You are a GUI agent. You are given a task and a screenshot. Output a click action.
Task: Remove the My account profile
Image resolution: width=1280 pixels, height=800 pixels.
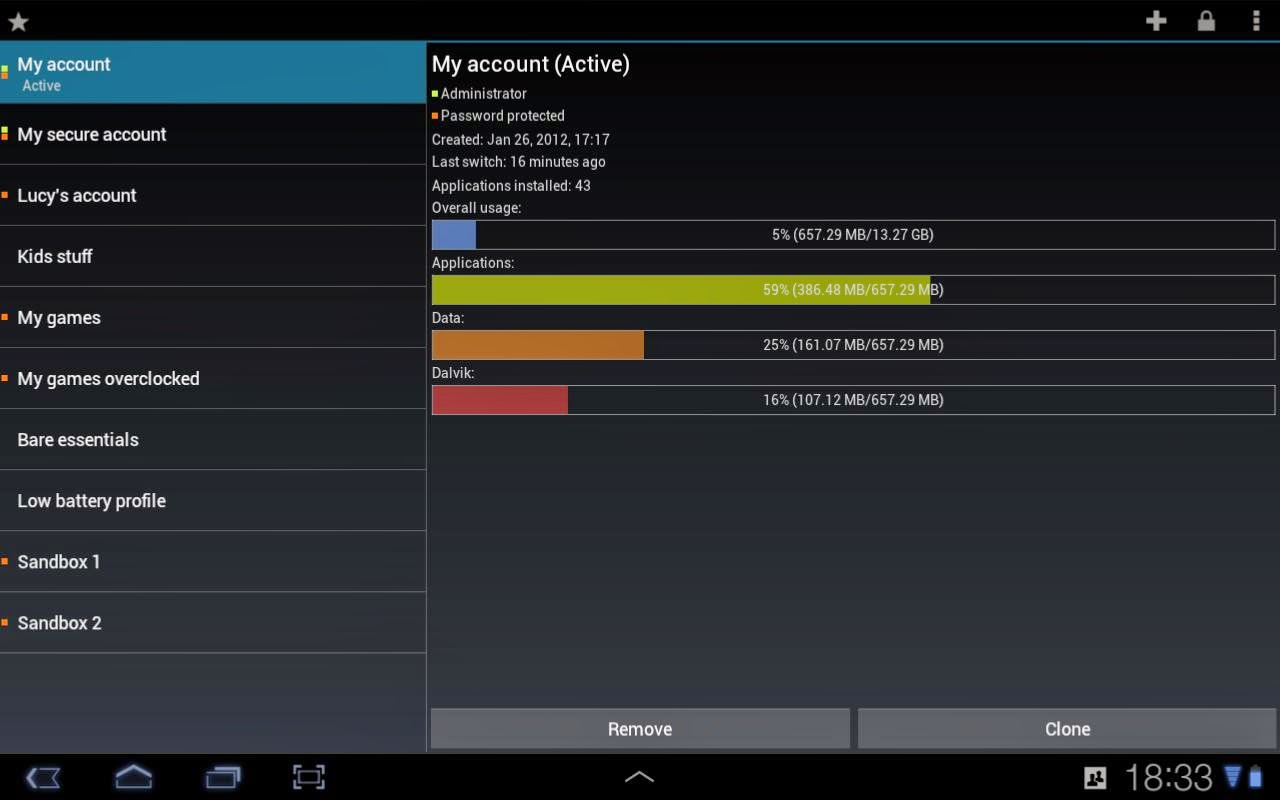click(639, 729)
